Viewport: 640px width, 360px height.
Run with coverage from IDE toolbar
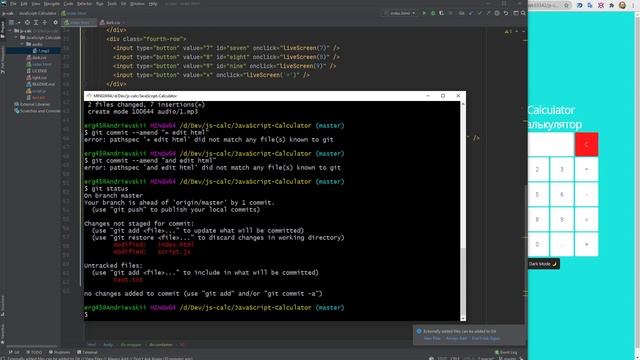pyautogui.click(x=442, y=13)
